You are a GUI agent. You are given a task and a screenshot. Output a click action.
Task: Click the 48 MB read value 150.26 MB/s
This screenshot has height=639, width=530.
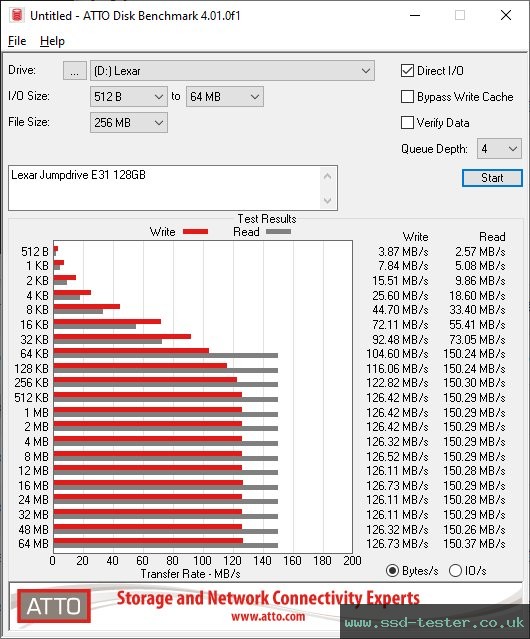point(474,529)
